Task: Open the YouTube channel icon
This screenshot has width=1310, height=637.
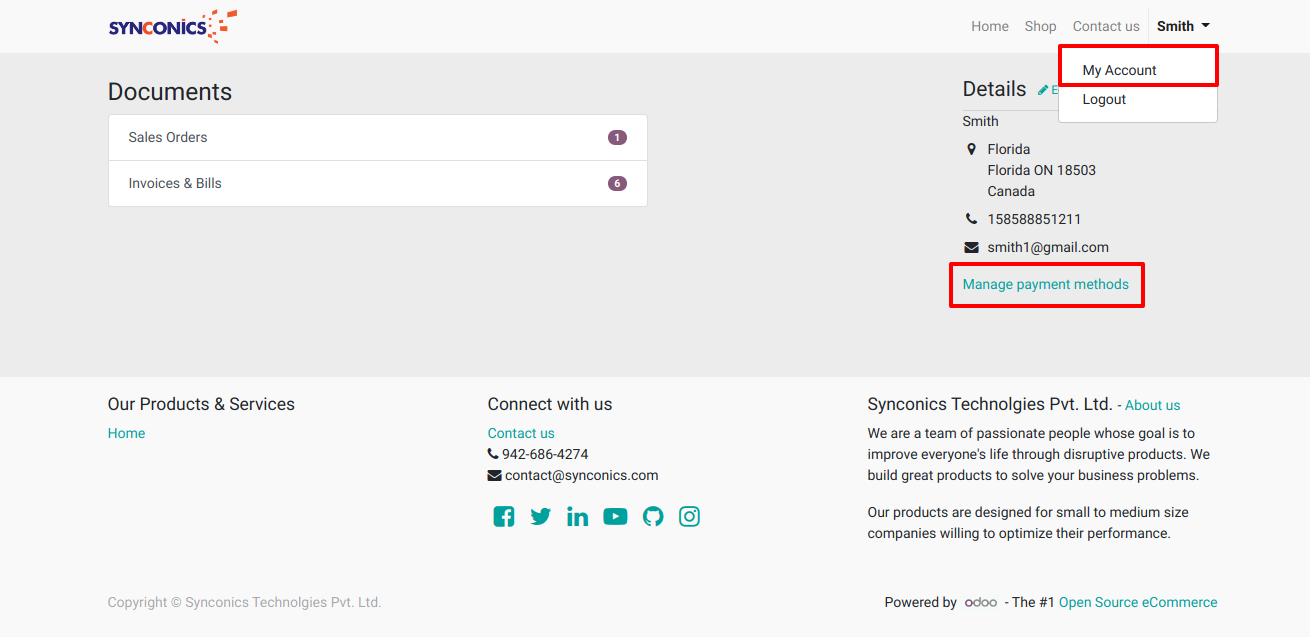Action: coord(615,516)
